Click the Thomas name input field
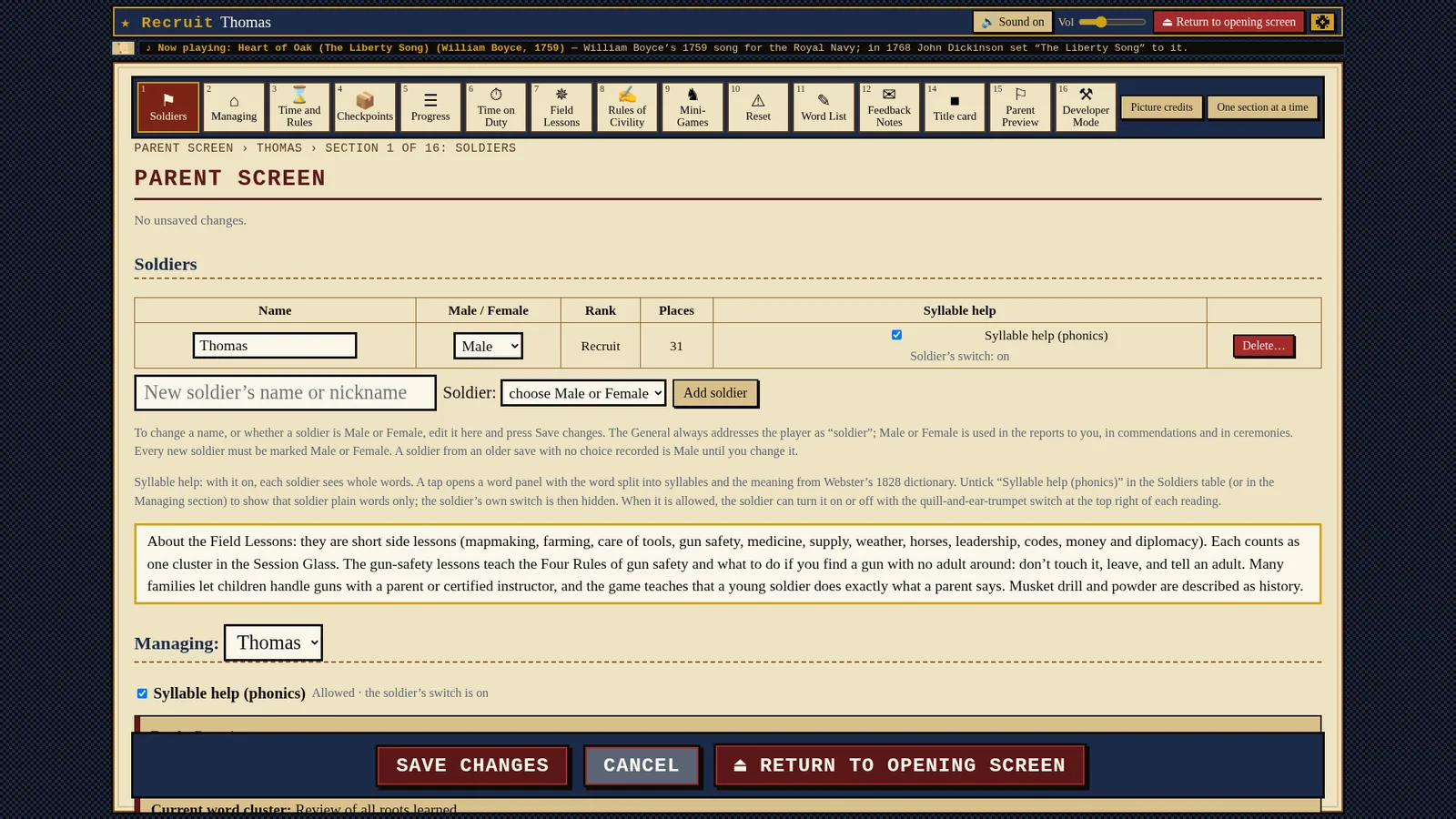This screenshot has height=819, width=1456. pyautogui.click(x=275, y=346)
